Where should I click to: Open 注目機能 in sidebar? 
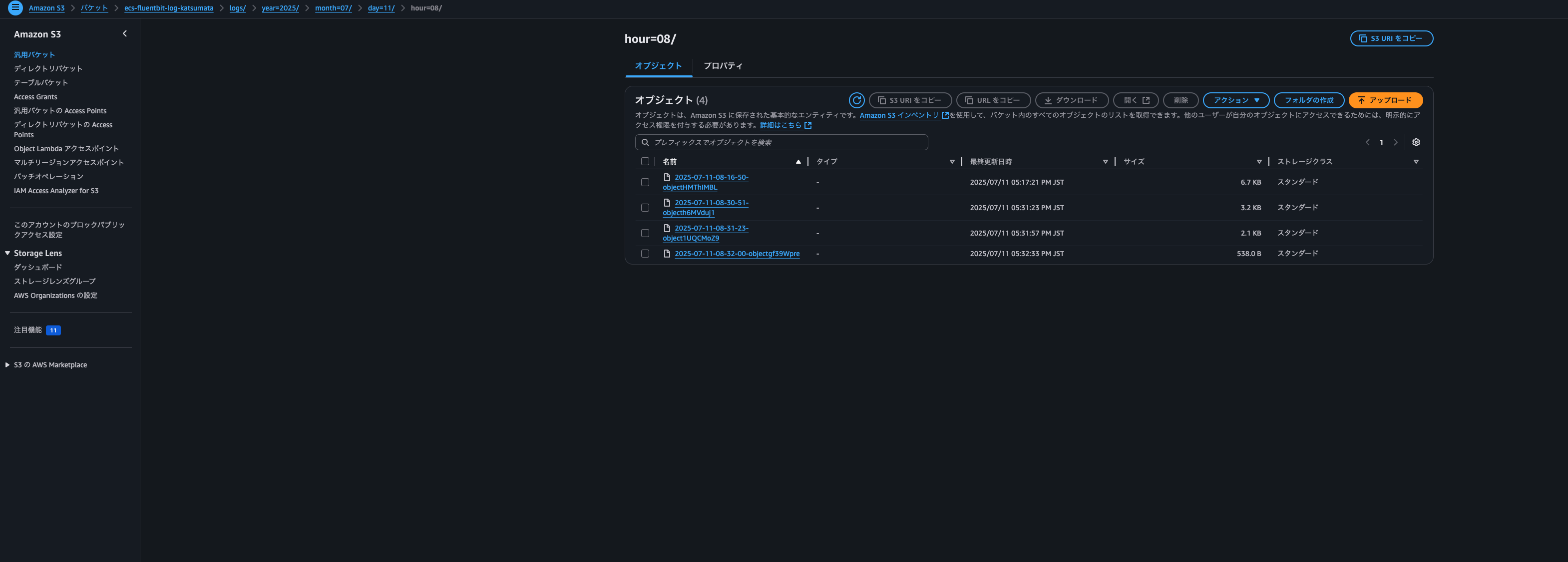(28, 330)
